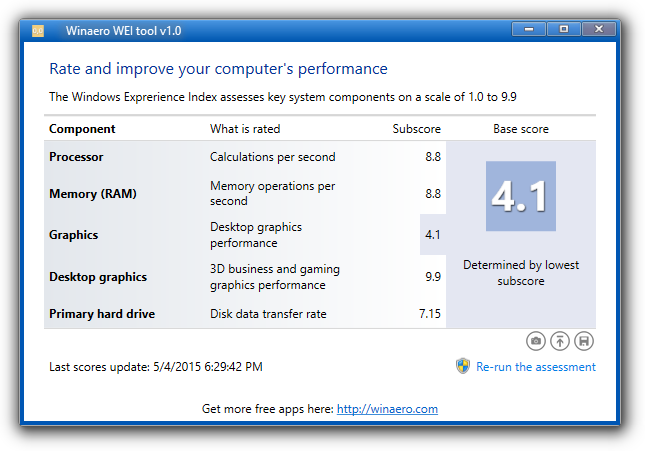The width and height of the screenshot is (646, 452).
Task: Click the camera screenshot icon
Action: click(536, 341)
